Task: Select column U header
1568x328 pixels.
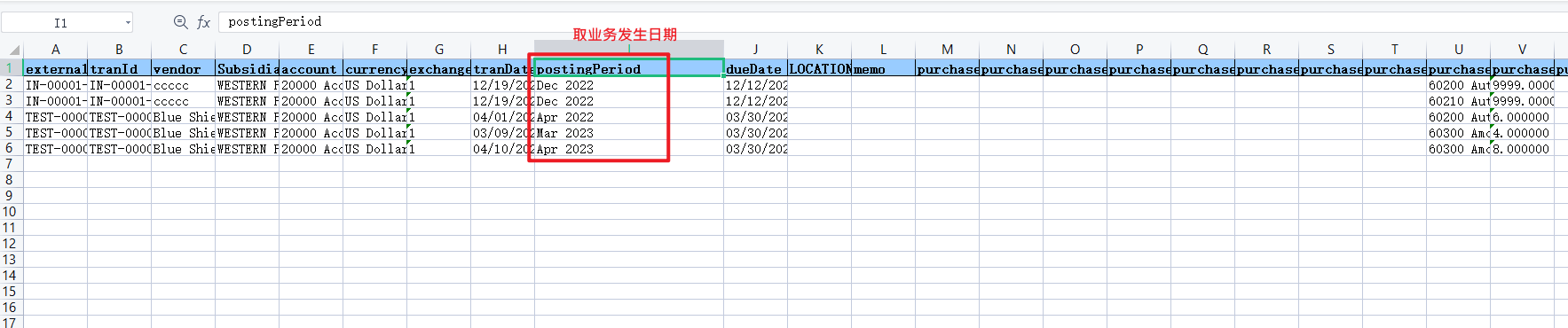Action: (1458, 50)
